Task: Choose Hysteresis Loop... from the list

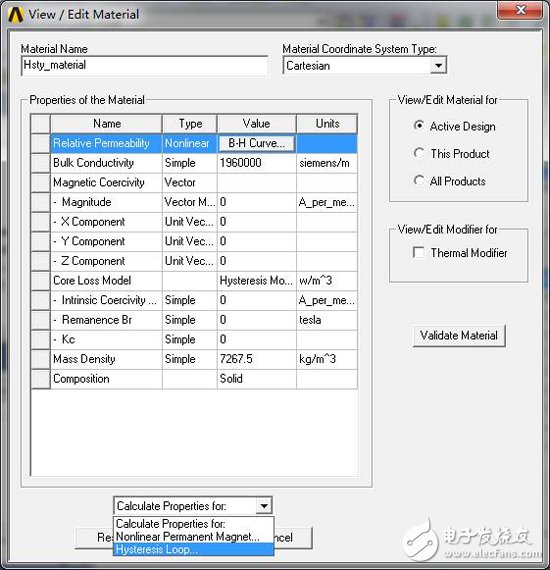Action: (193, 549)
